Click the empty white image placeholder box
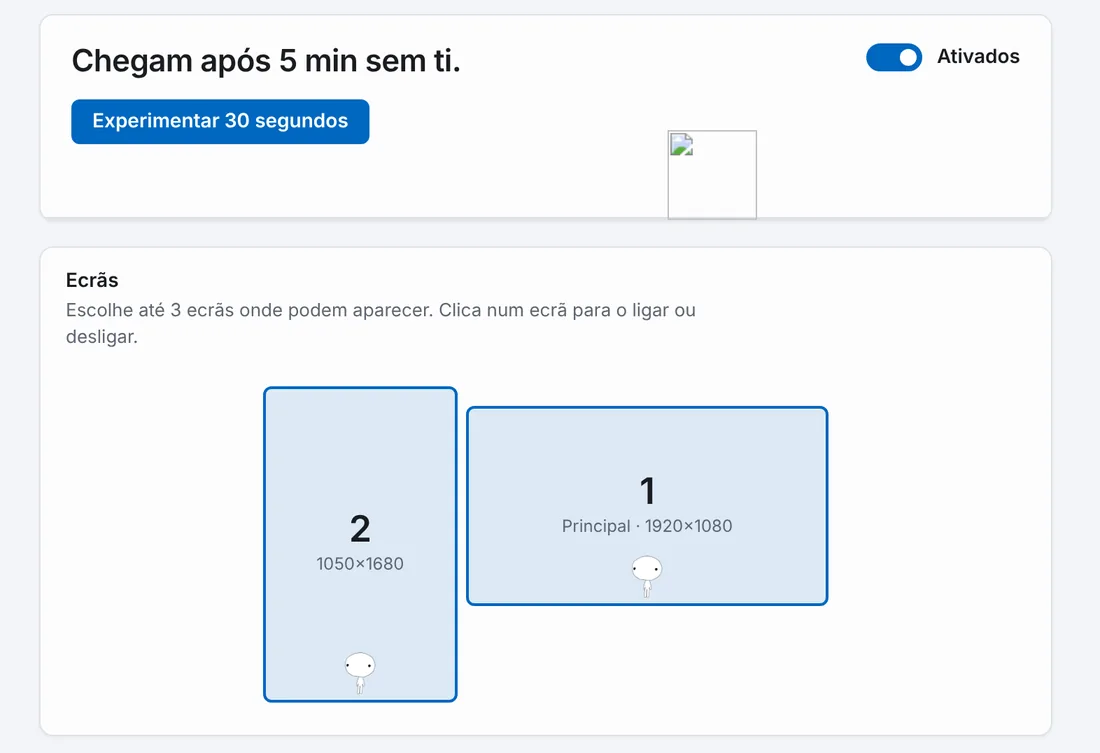The image size is (1100, 753). (x=712, y=175)
